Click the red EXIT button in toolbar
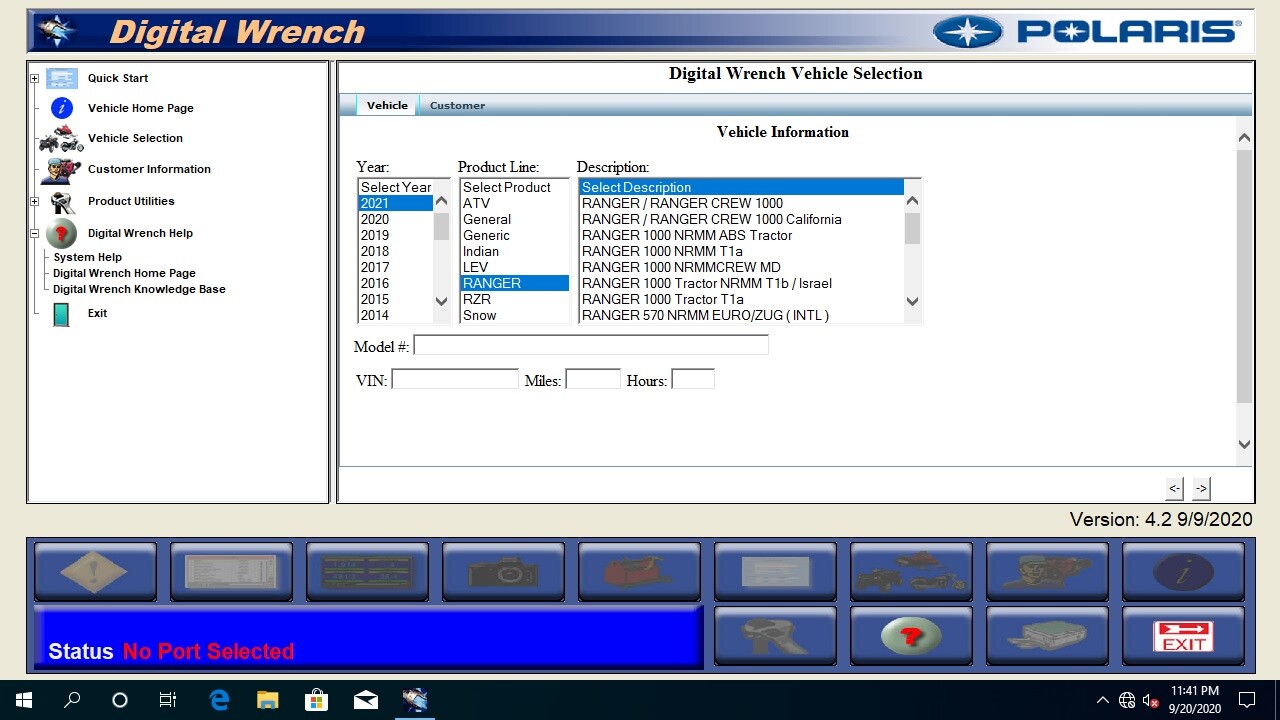 tap(1183, 636)
